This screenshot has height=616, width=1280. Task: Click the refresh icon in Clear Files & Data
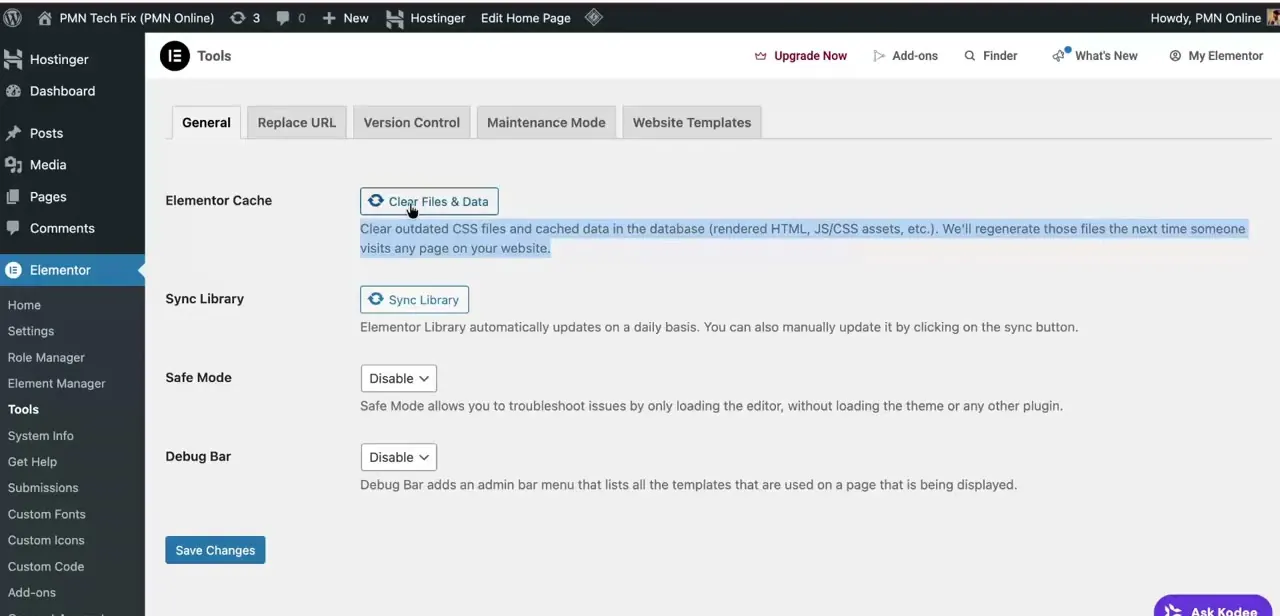376,201
